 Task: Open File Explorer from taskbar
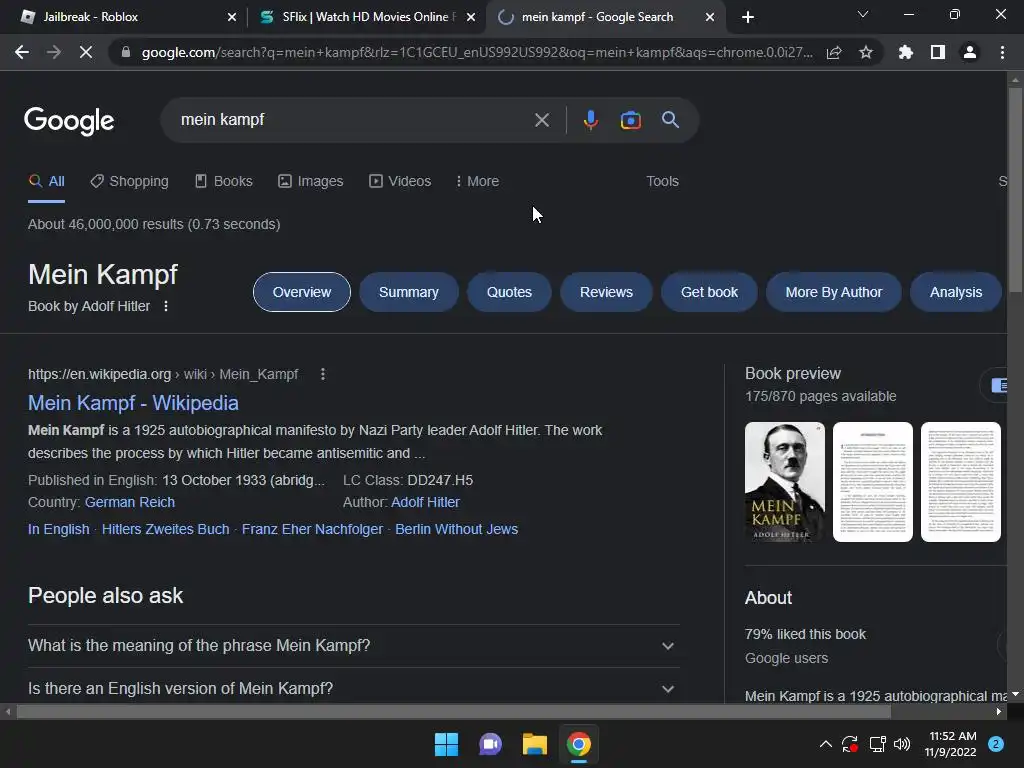534,744
